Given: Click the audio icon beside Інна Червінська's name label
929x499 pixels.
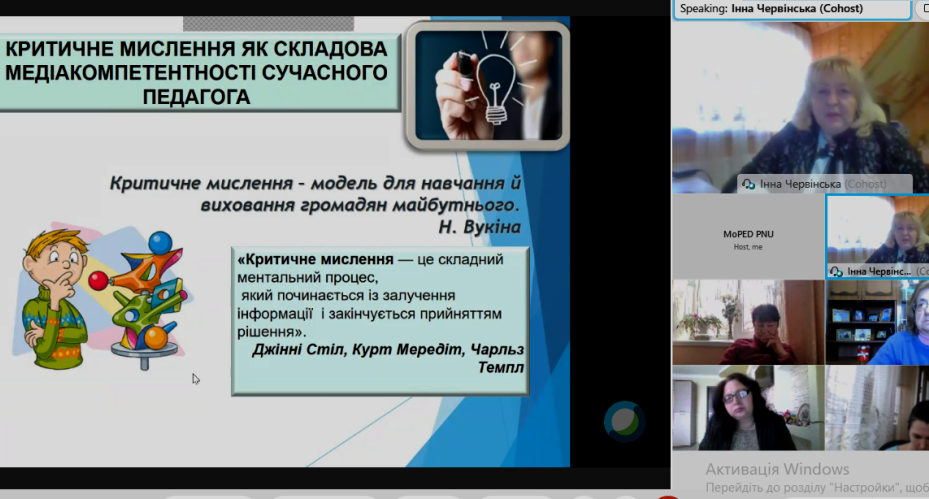Looking at the screenshot, I should point(747,185).
